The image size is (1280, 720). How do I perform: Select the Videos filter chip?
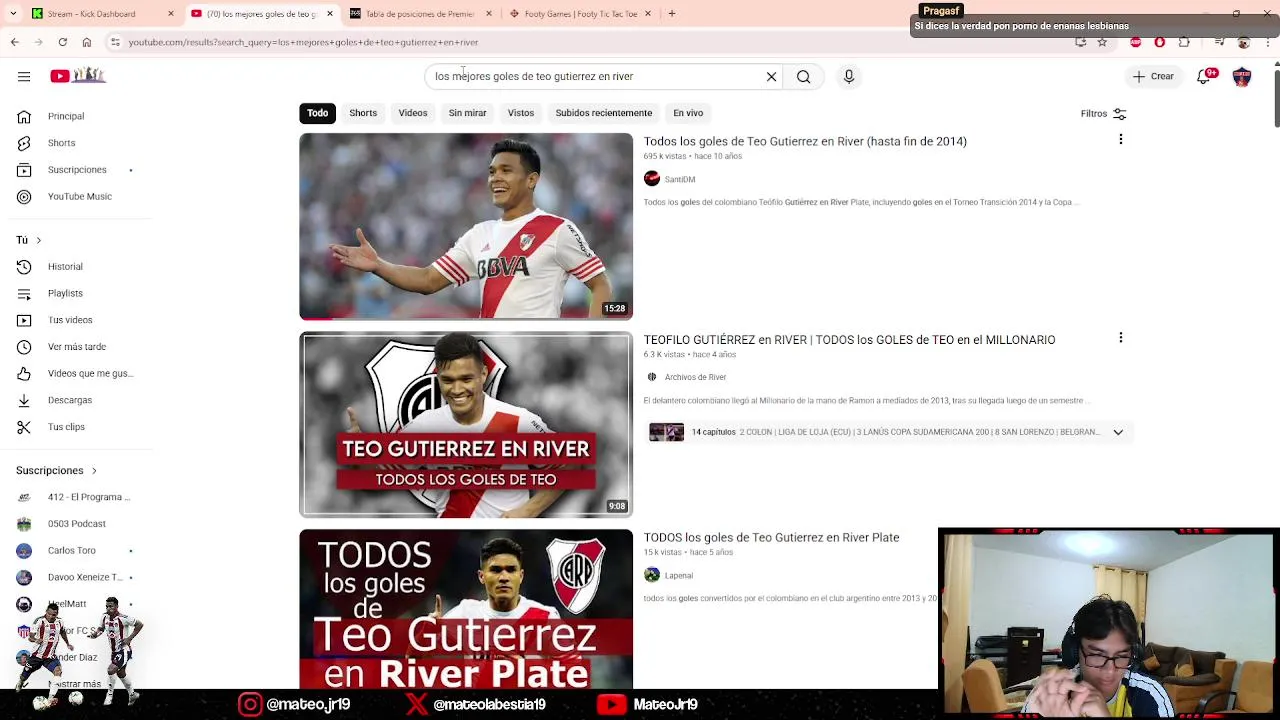pyautogui.click(x=413, y=113)
